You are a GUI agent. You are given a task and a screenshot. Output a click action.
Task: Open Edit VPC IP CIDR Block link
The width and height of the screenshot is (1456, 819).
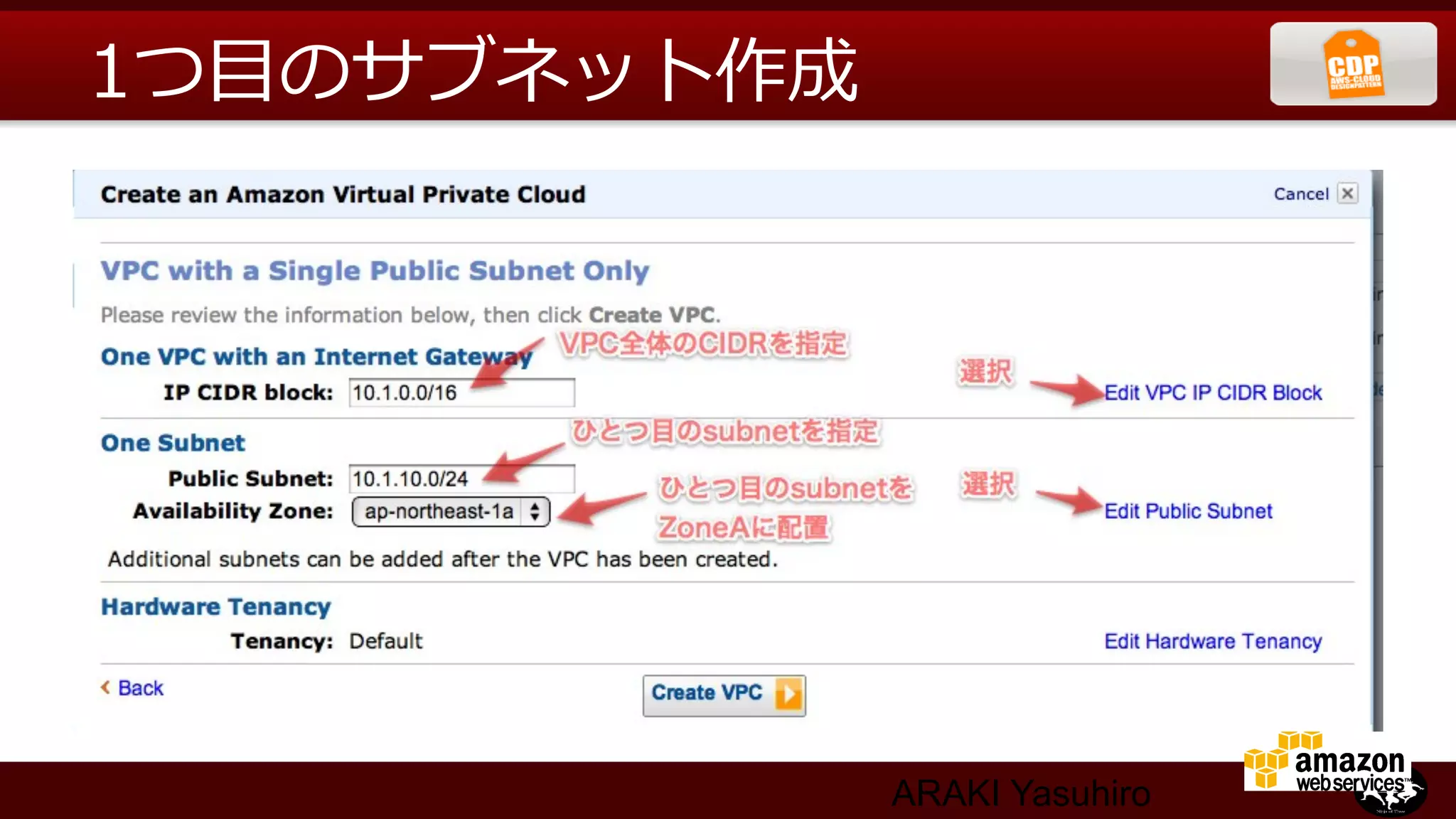click(x=1212, y=392)
